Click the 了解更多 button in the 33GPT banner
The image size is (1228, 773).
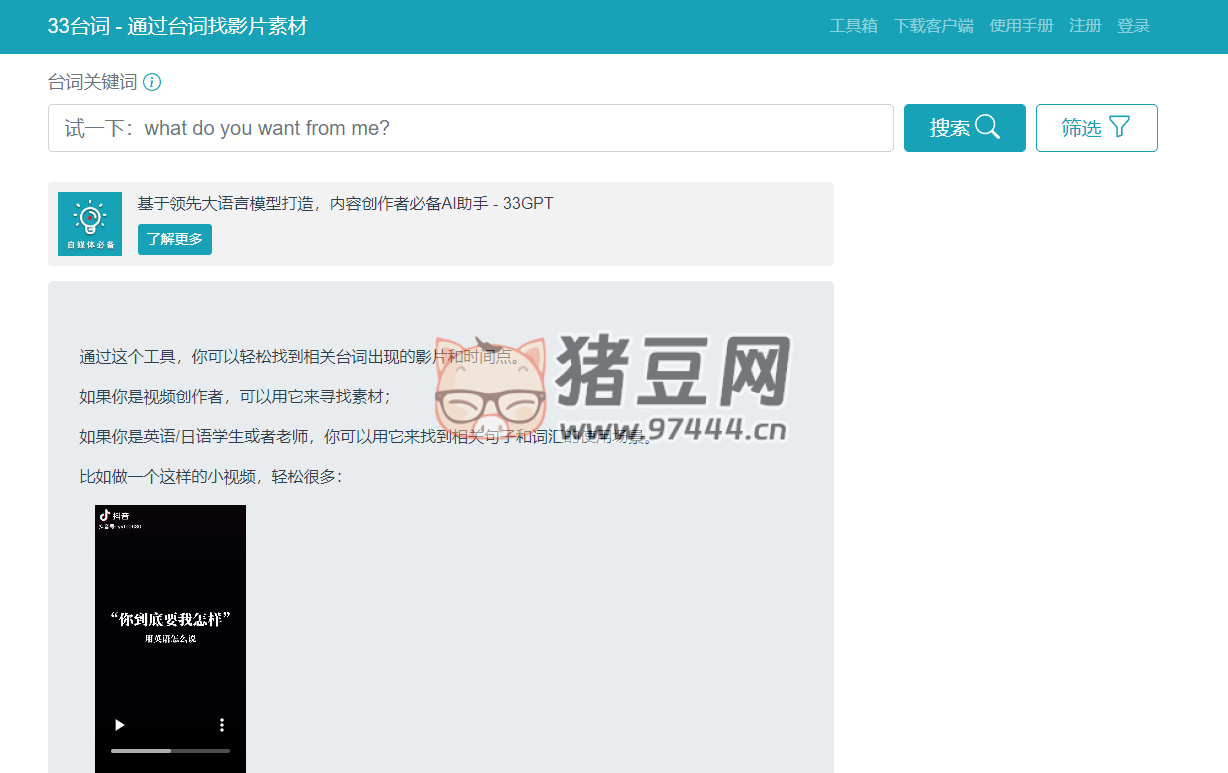(174, 239)
